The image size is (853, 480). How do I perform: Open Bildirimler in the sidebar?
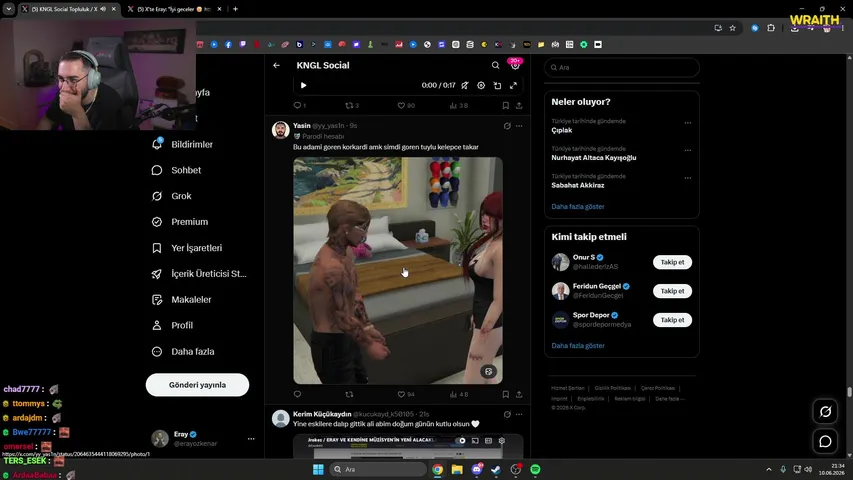click(x=182, y=144)
